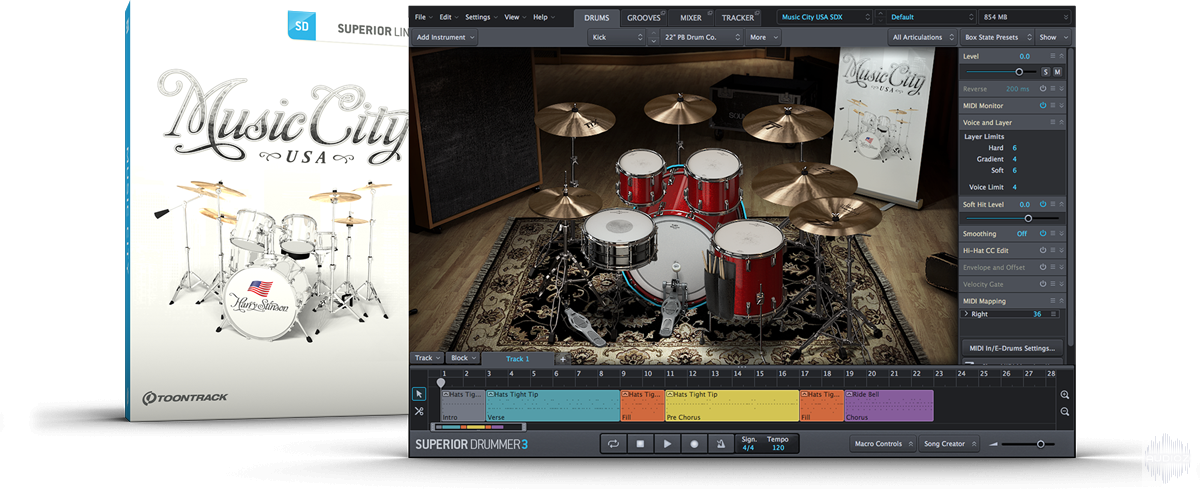This screenshot has height=493, width=1200.
Task: Click MIDI In/E-Drums Settings button
Action: click(x=1012, y=348)
